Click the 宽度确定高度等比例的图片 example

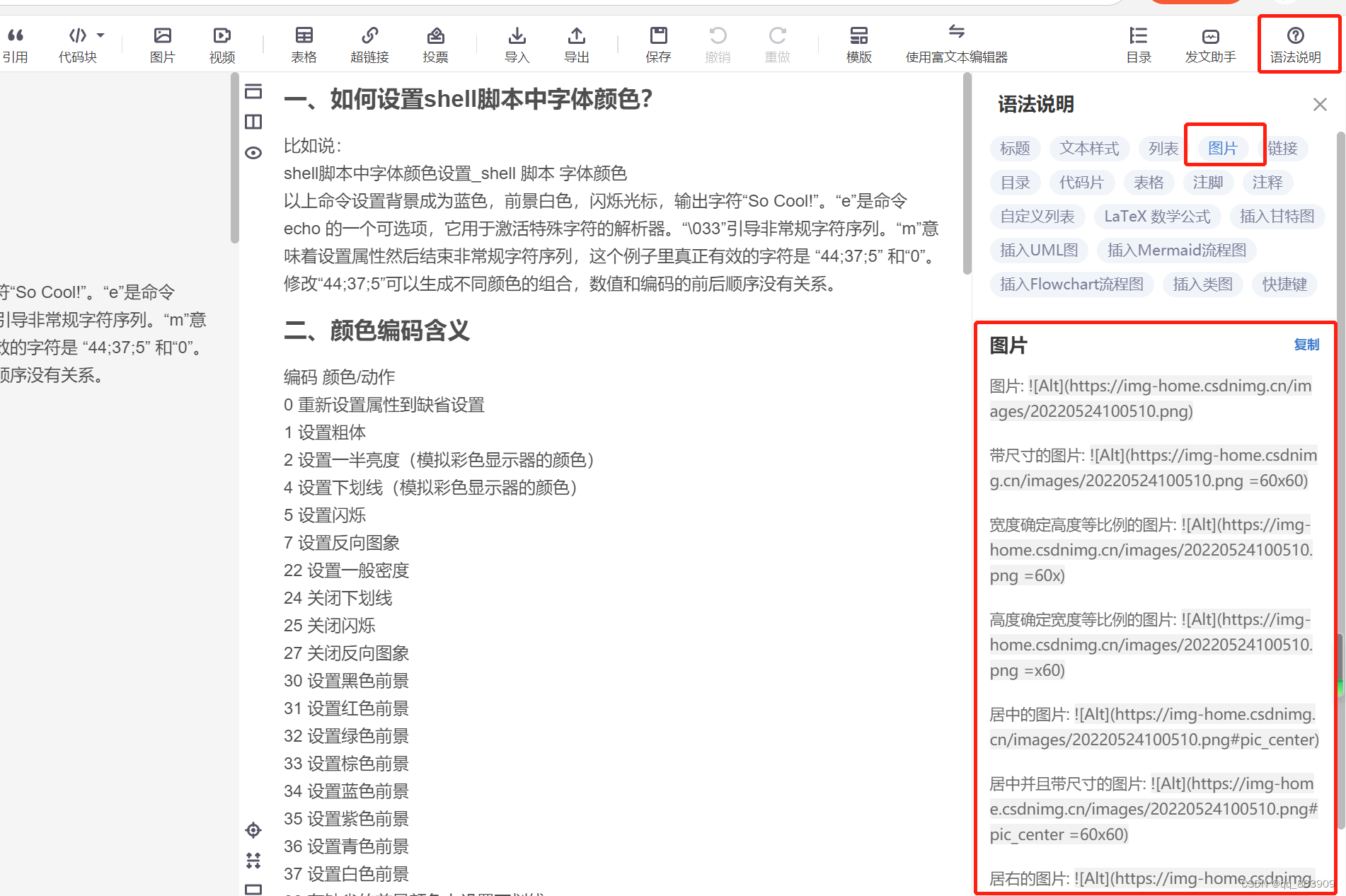1151,550
